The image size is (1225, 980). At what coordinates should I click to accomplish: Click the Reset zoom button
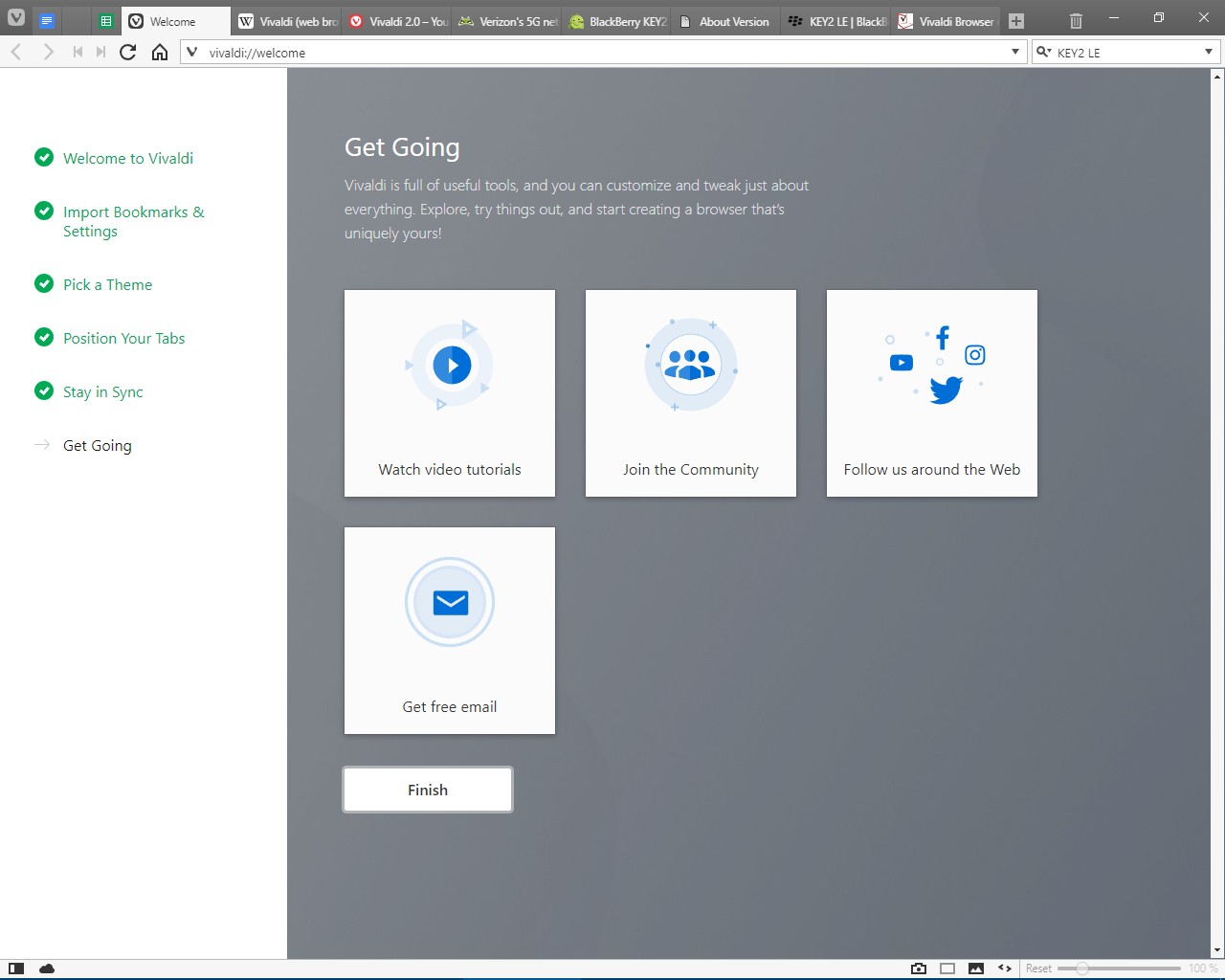(x=1038, y=969)
